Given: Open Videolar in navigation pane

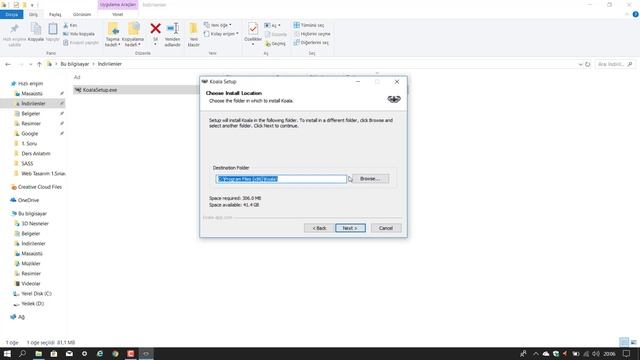Looking at the screenshot, I should click(x=31, y=283).
